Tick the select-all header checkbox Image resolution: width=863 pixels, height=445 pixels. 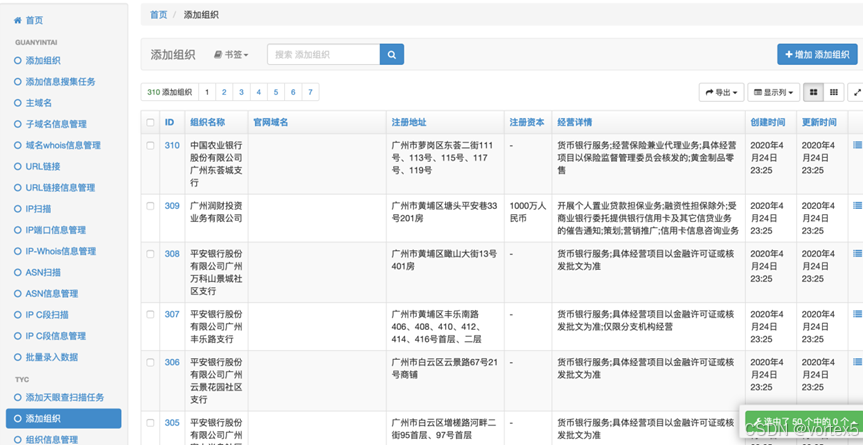click(150, 122)
